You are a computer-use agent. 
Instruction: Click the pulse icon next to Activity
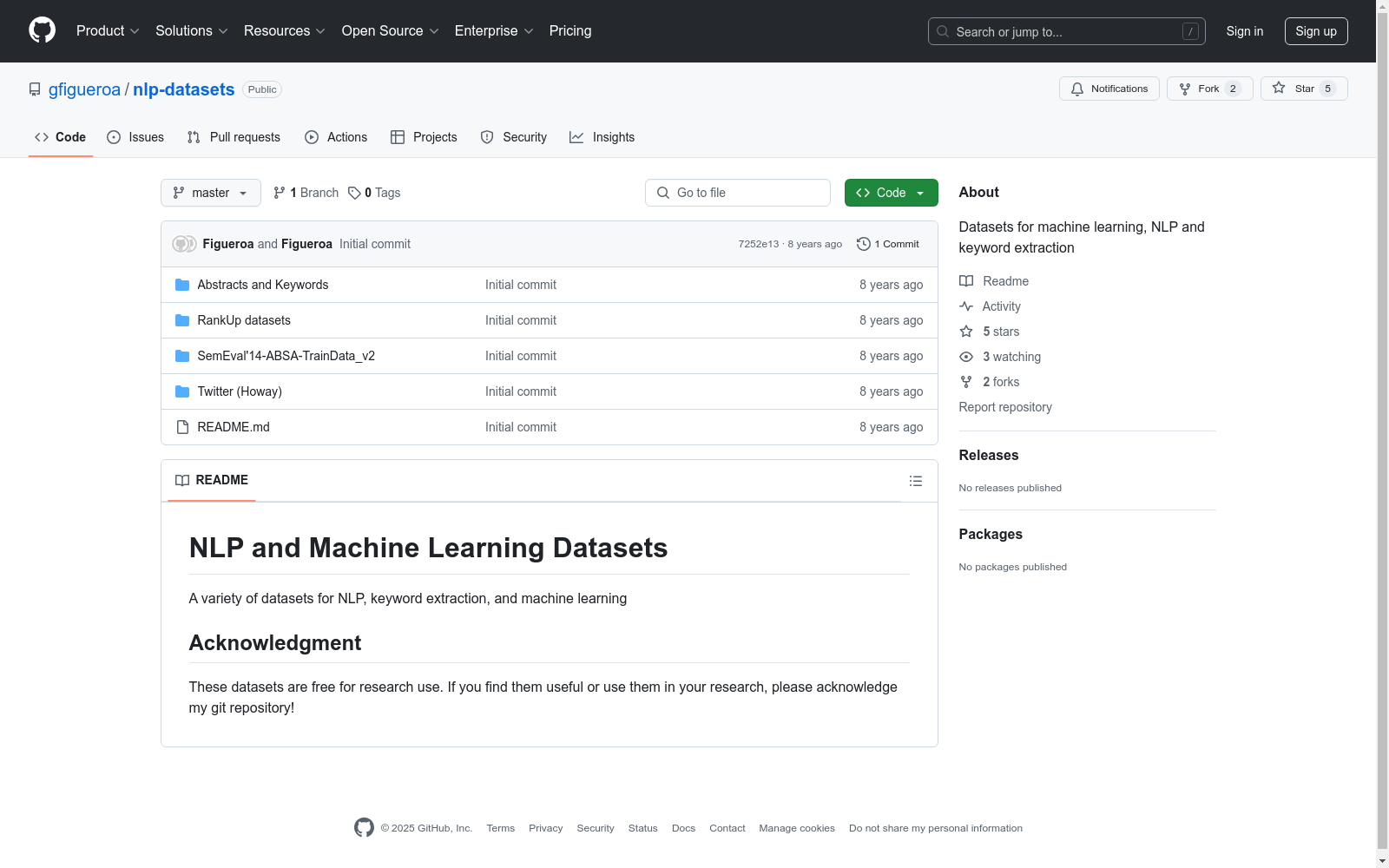click(966, 306)
